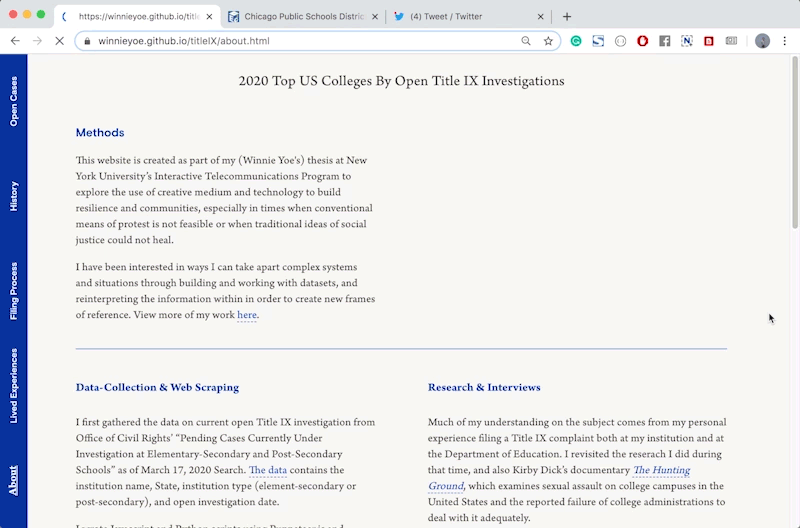
Task: Follow the 'here' link to more work
Action: click(247, 315)
